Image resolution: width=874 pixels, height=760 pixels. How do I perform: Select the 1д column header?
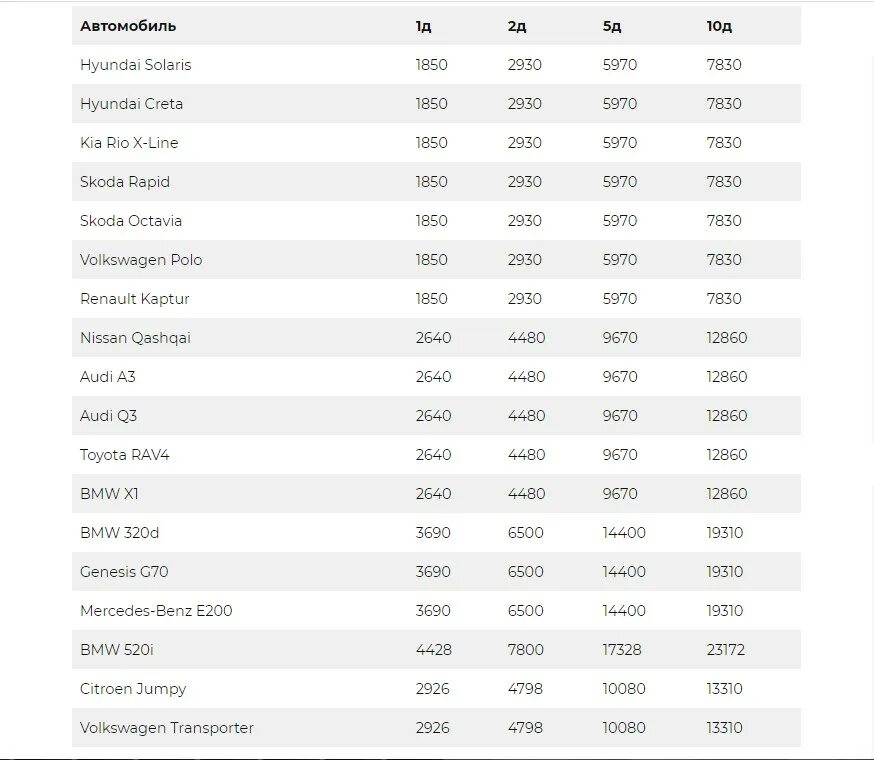click(423, 26)
